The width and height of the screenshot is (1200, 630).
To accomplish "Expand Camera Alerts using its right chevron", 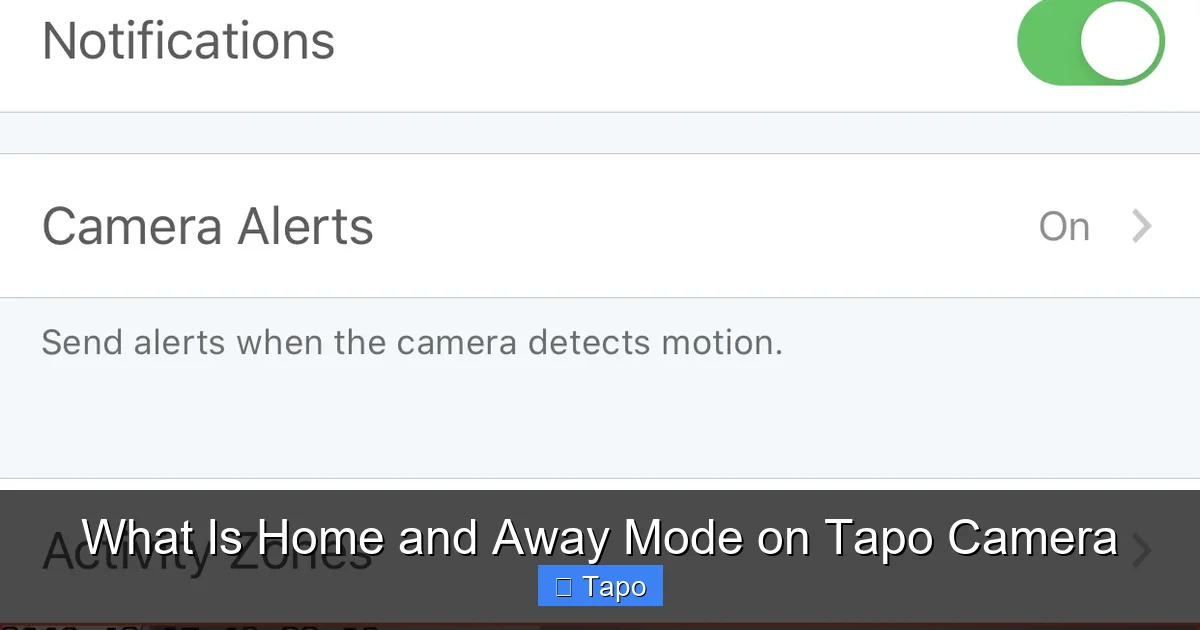I will tap(1140, 226).
